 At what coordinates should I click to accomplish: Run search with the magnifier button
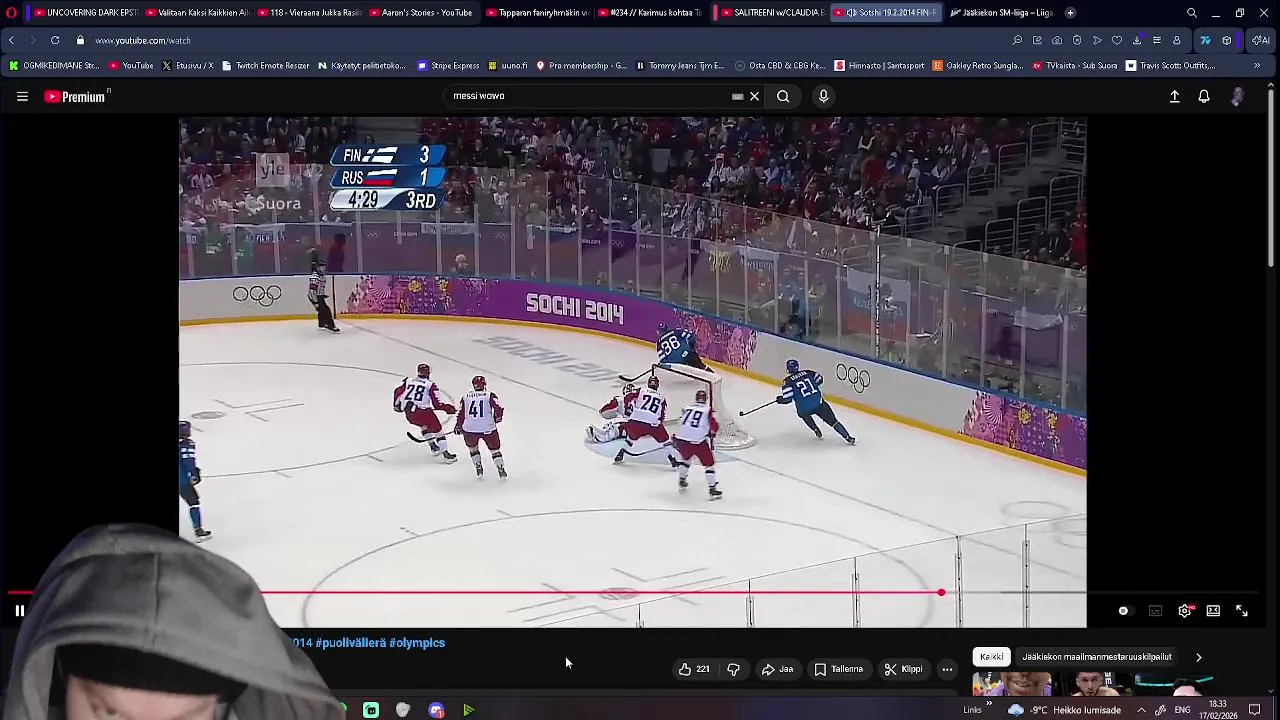pos(783,96)
